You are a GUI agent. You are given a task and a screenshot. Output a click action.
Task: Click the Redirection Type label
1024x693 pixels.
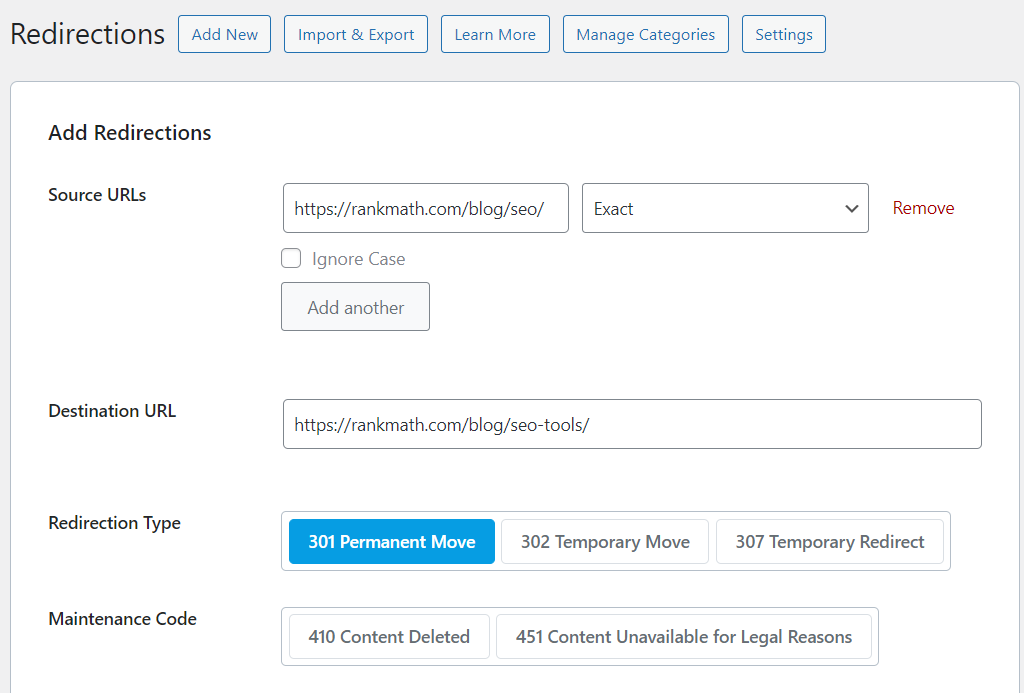pos(114,523)
